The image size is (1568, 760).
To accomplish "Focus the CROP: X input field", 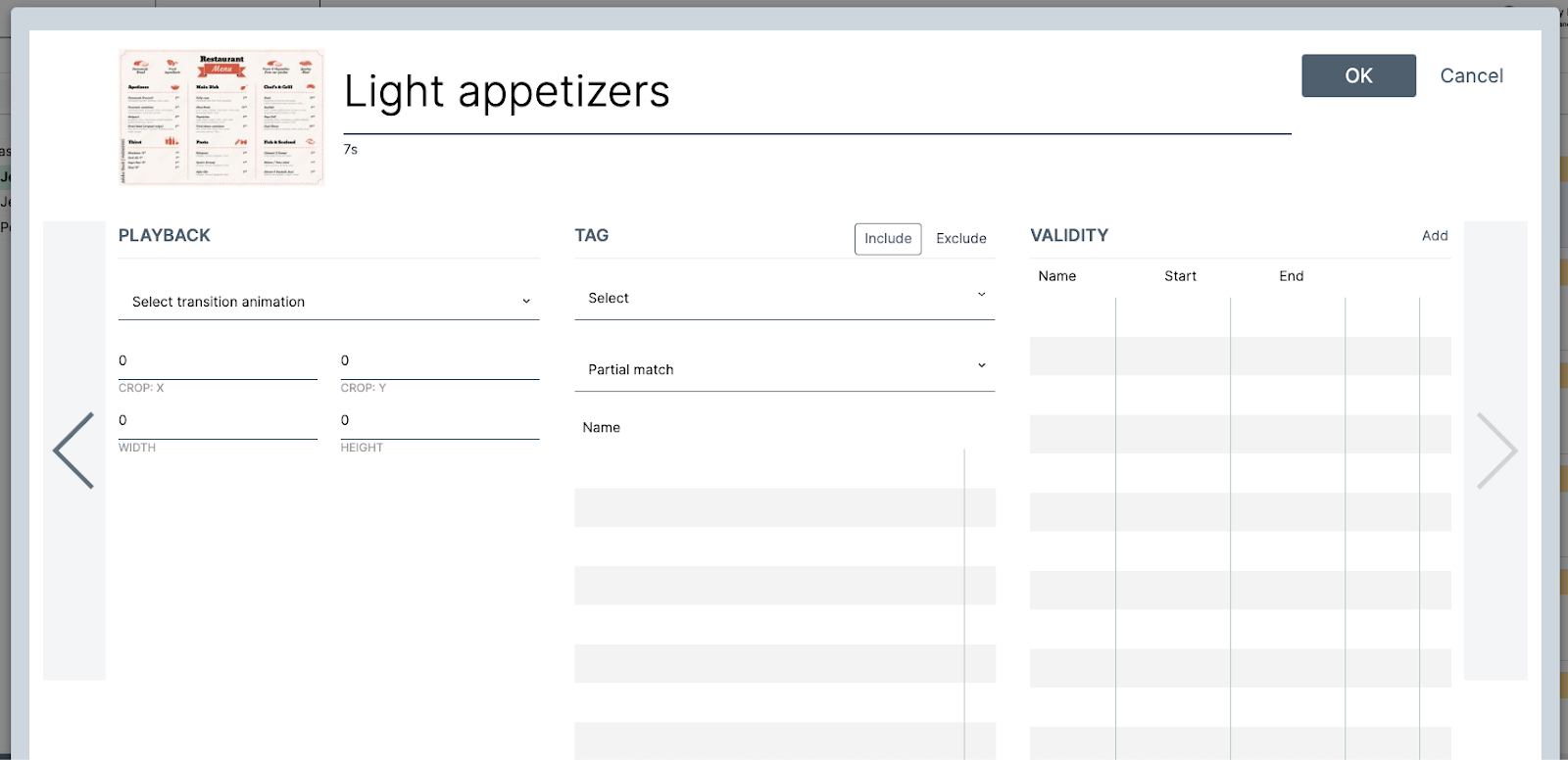I will click(x=218, y=361).
